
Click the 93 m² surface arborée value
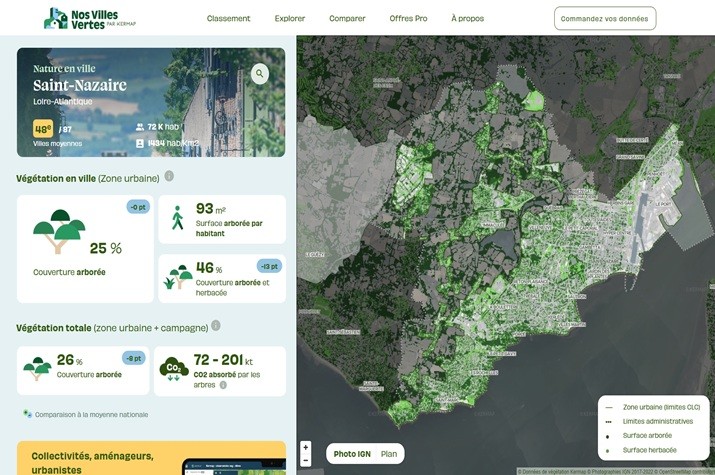[211, 209]
